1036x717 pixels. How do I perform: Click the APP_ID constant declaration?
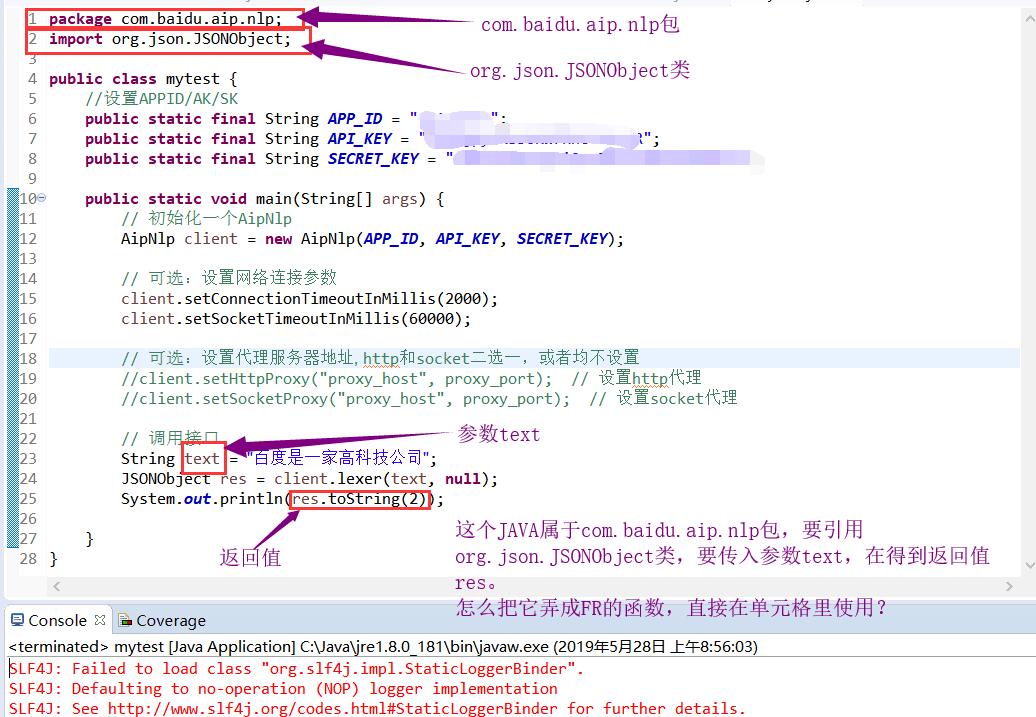pyautogui.click(x=295, y=119)
